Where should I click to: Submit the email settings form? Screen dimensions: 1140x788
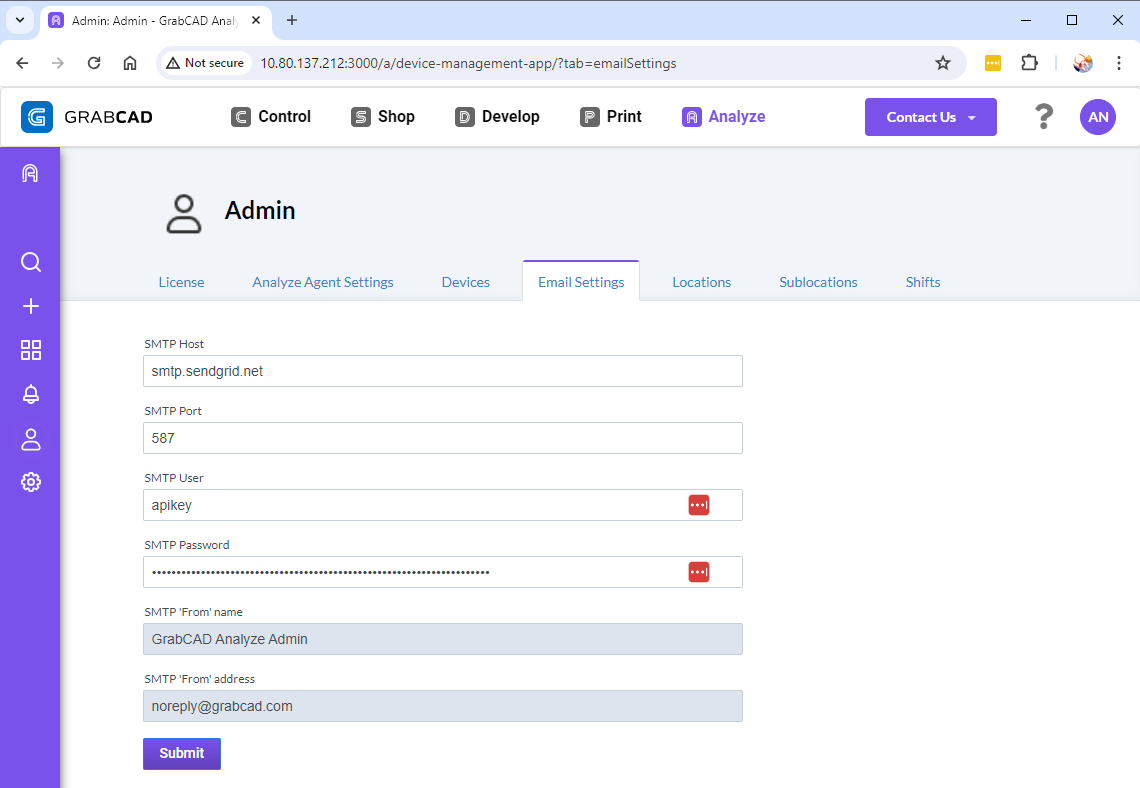(182, 753)
